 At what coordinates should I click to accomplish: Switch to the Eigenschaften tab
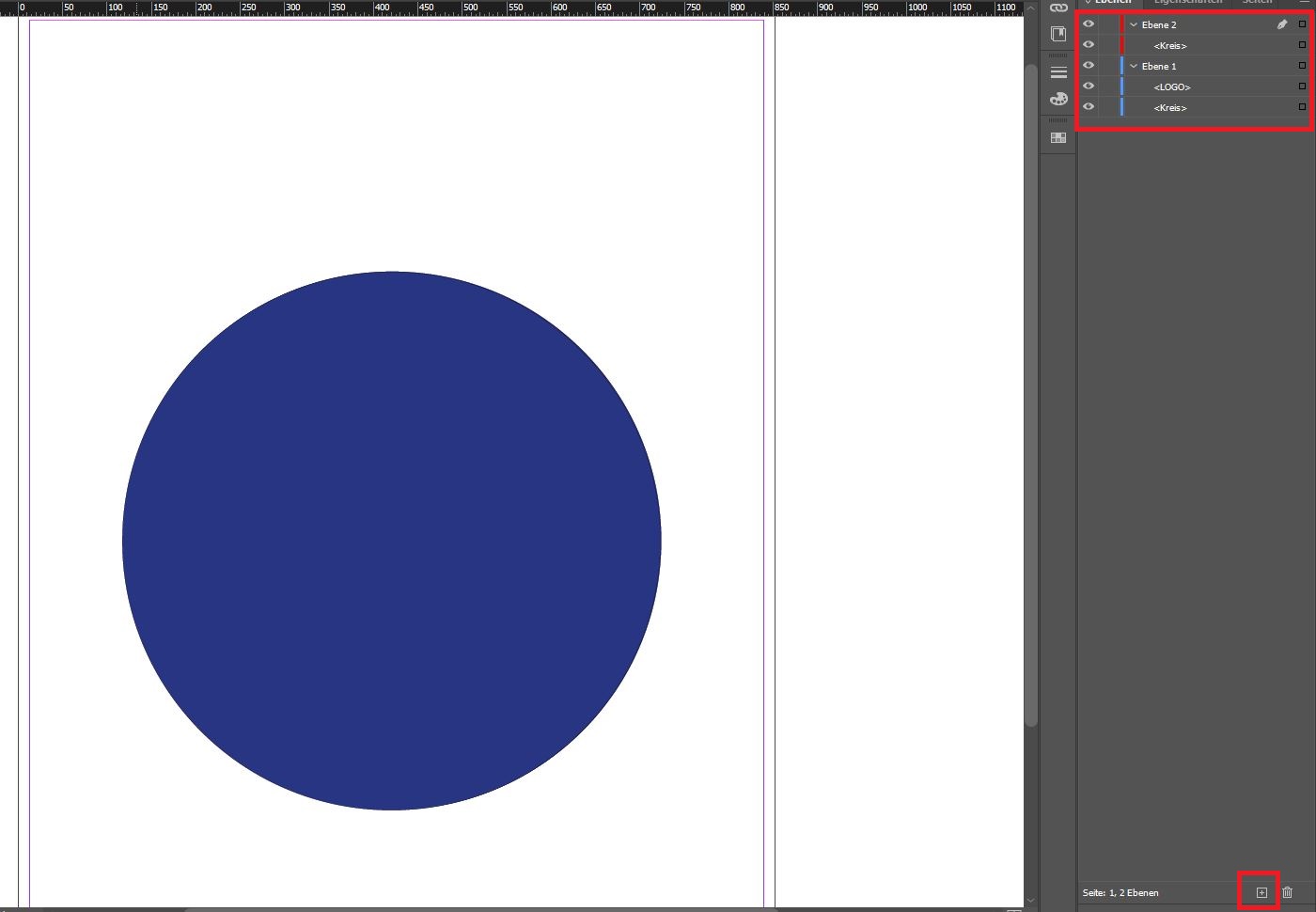pos(1187,3)
